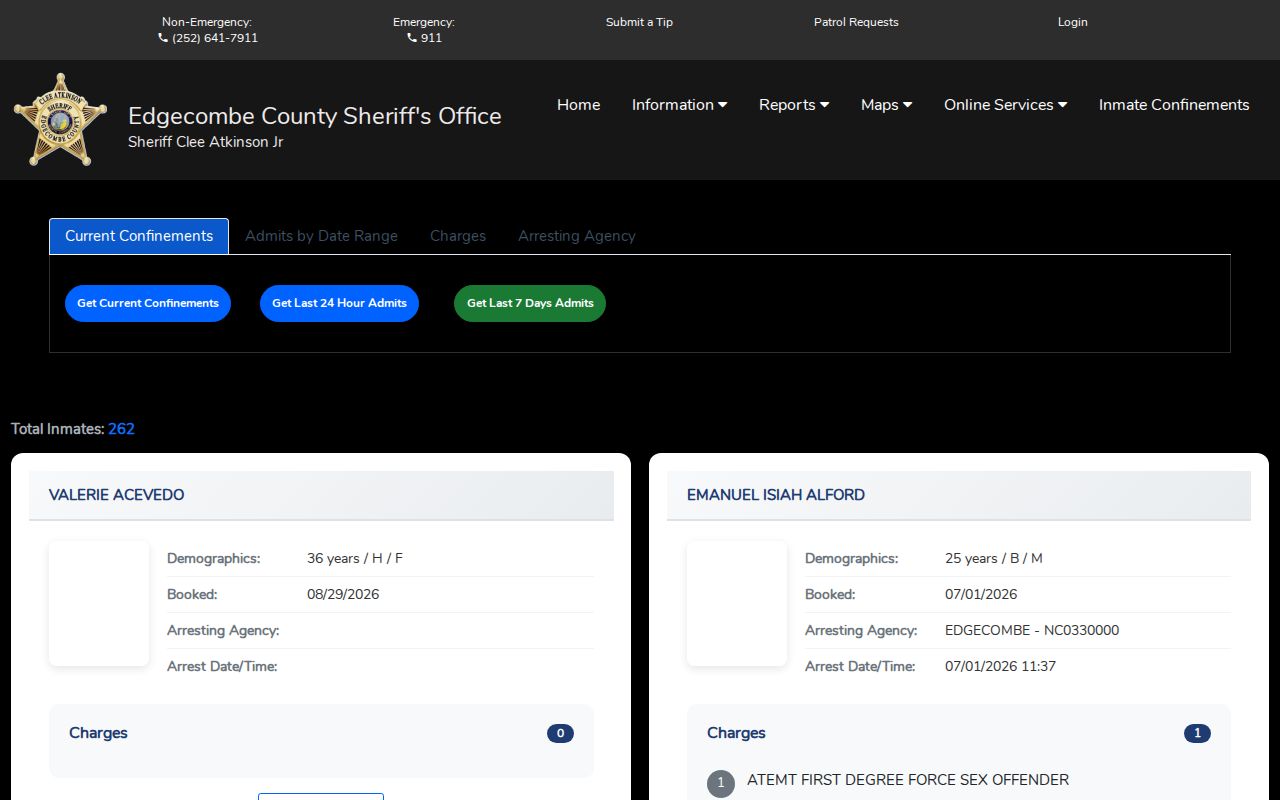Click the sheriff's star badge logo

[60, 120]
